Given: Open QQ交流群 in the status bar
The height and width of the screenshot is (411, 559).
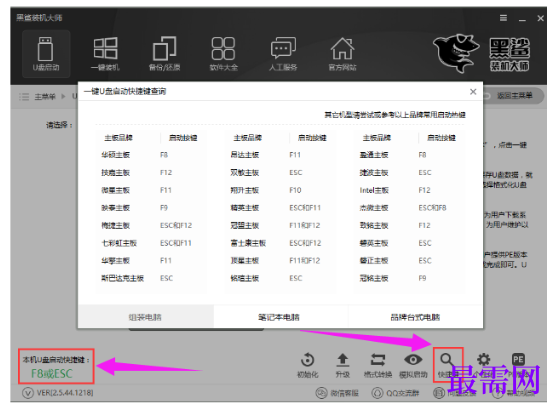Looking at the screenshot, I should tap(396, 393).
